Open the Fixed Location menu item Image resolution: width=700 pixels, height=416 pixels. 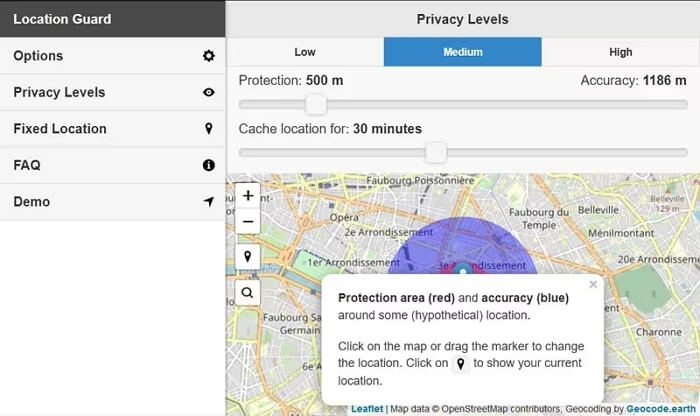pos(112,129)
